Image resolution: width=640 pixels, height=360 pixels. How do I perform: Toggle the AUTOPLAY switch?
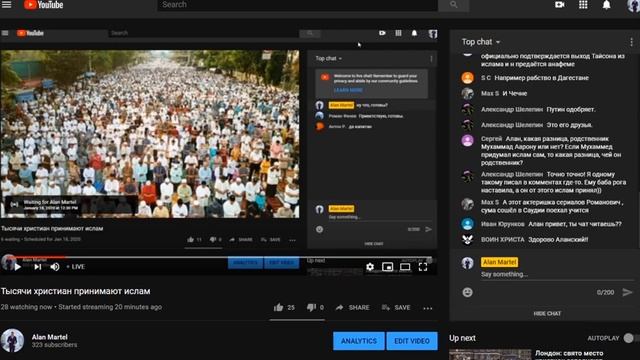click(631, 338)
